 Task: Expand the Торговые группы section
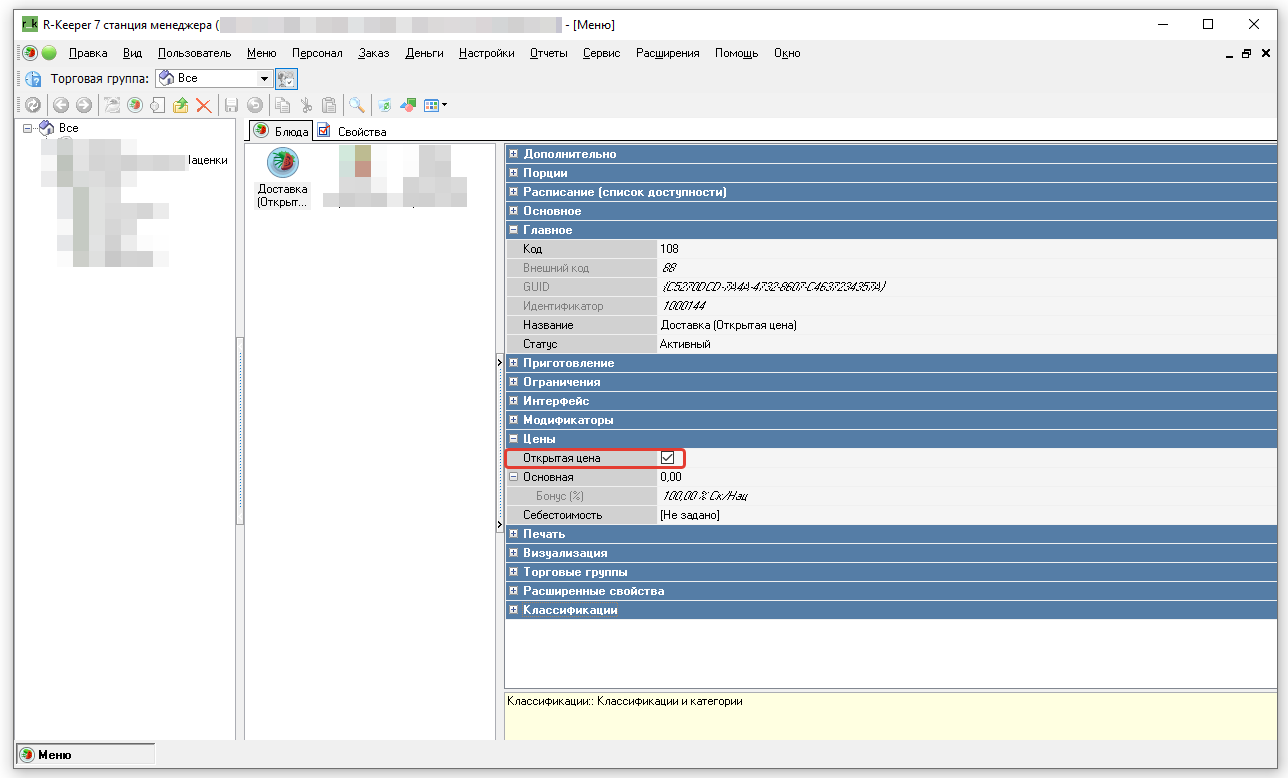coord(514,572)
